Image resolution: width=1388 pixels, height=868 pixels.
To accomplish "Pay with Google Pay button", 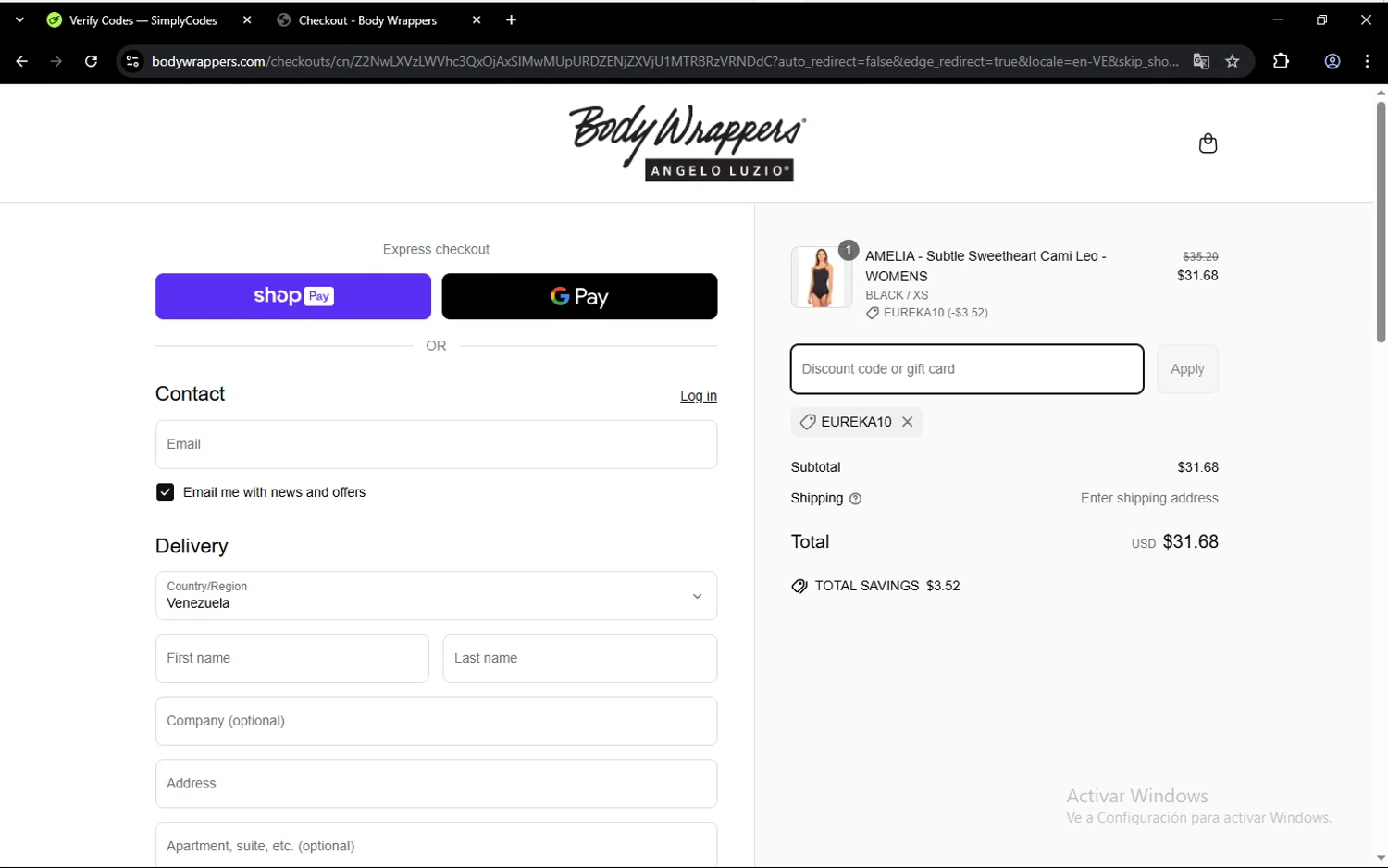I will point(579,296).
